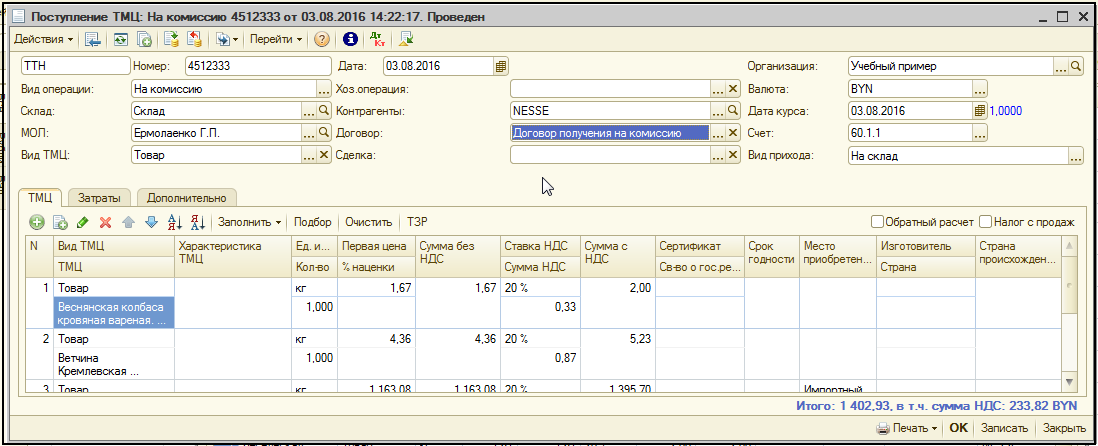Click the pencil Edit row icon

tap(82, 222)
